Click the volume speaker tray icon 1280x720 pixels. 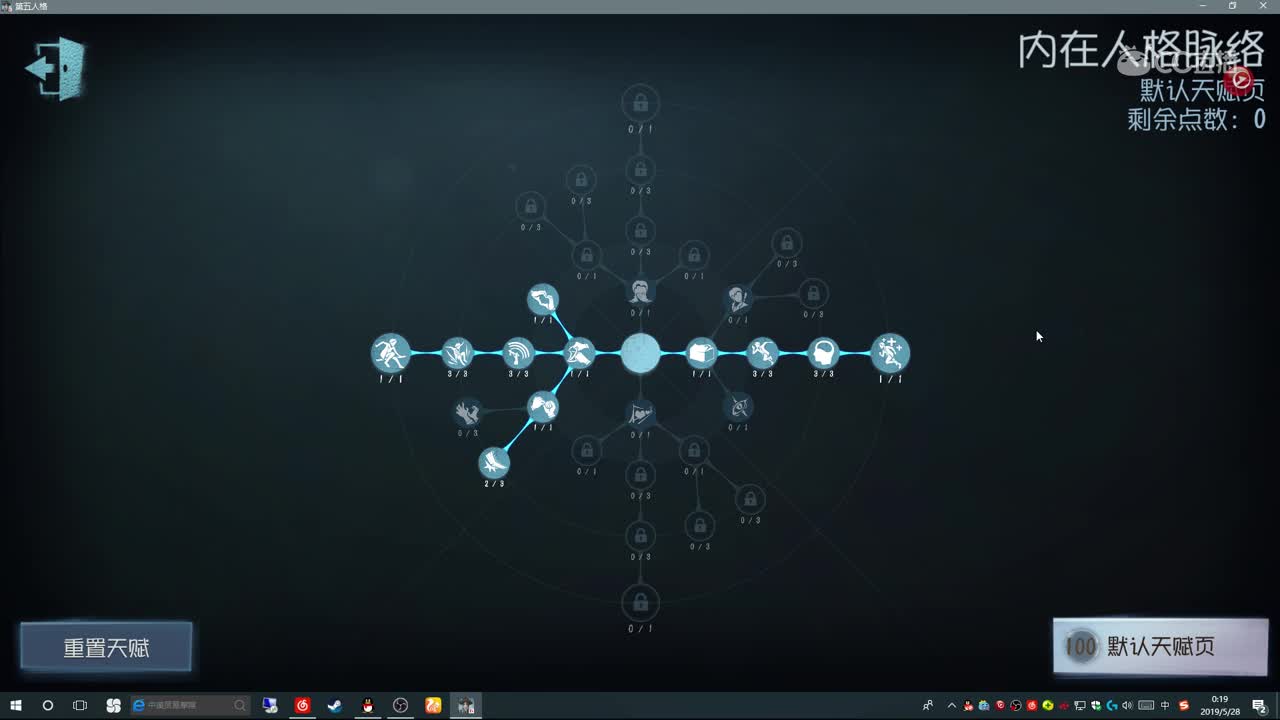1127,706
